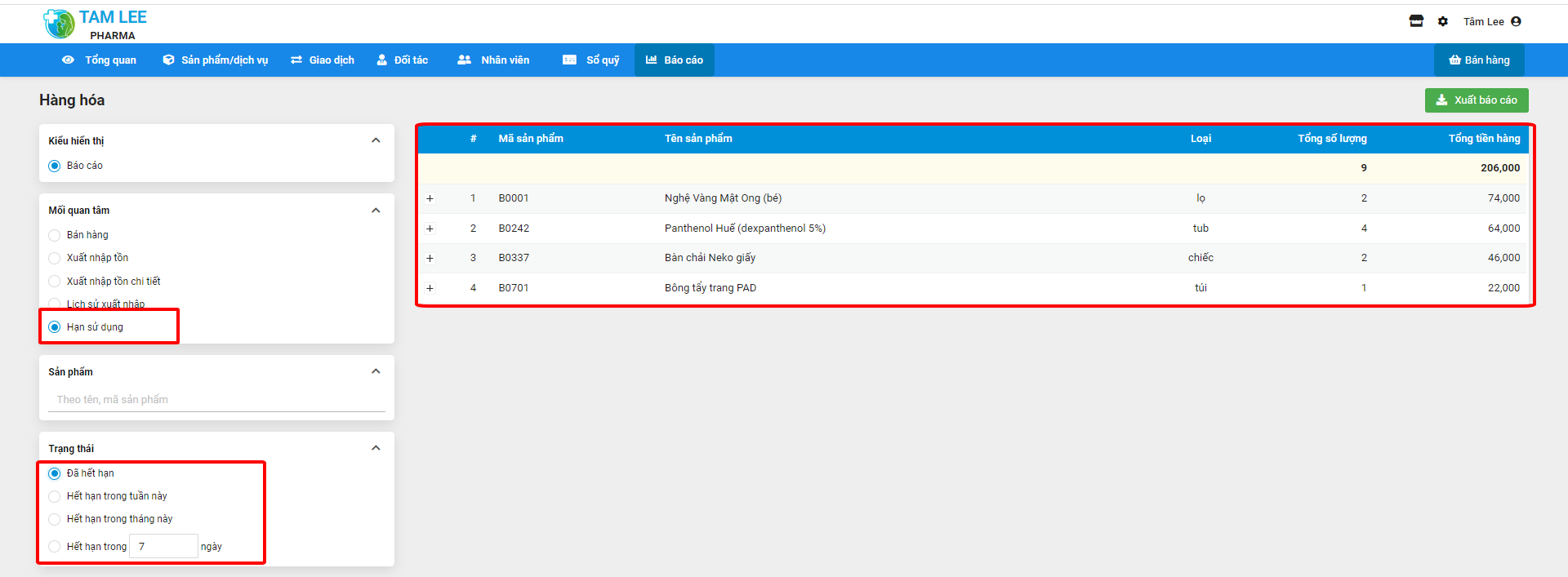The width and height of the screenshot is (1568, 577).
Task: Select Lịch sử xuất nhập radio
Action: coord(55,304)
